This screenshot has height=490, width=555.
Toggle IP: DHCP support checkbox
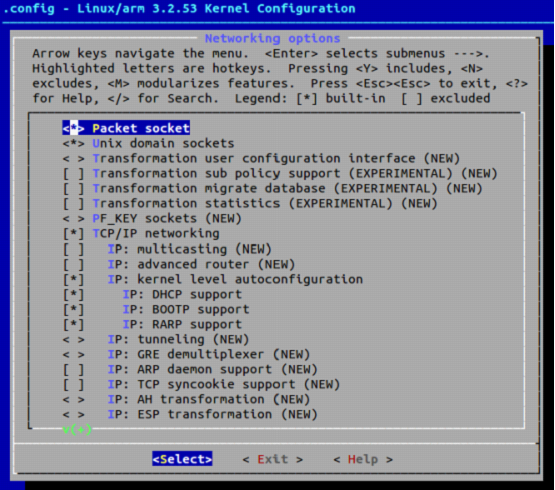[x=74, y=295]
